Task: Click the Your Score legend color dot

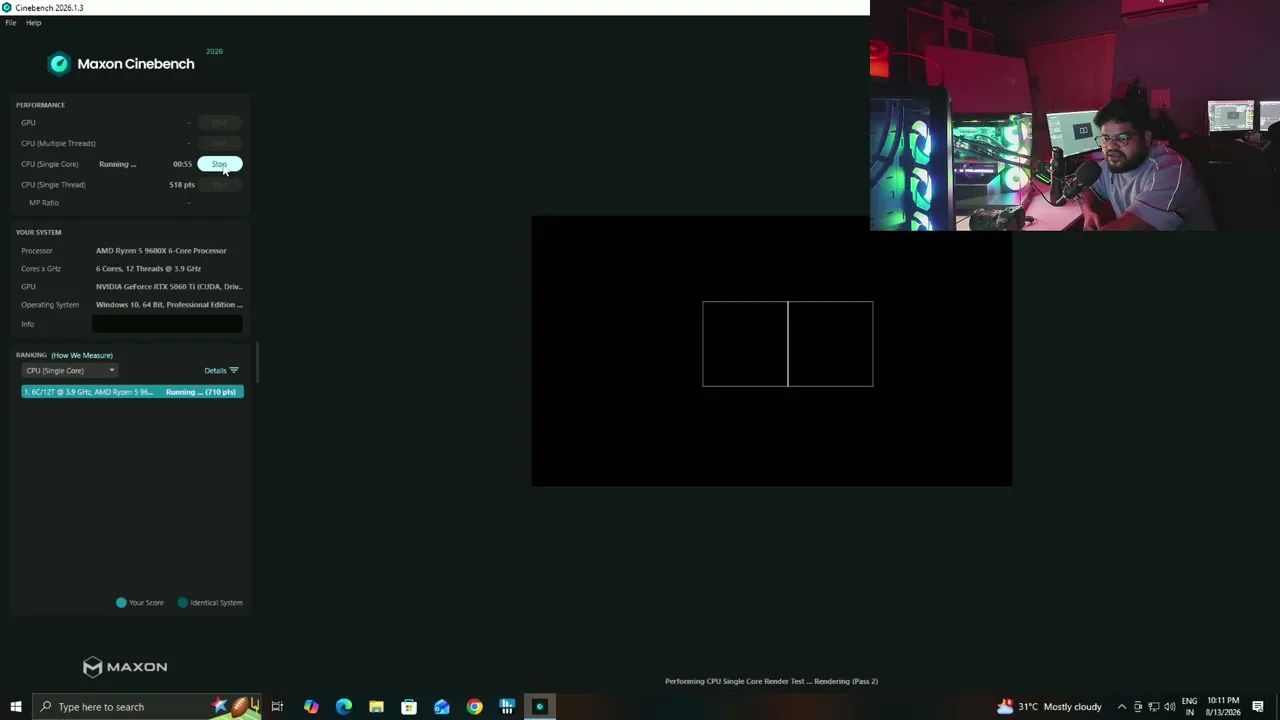Action: 121,603
